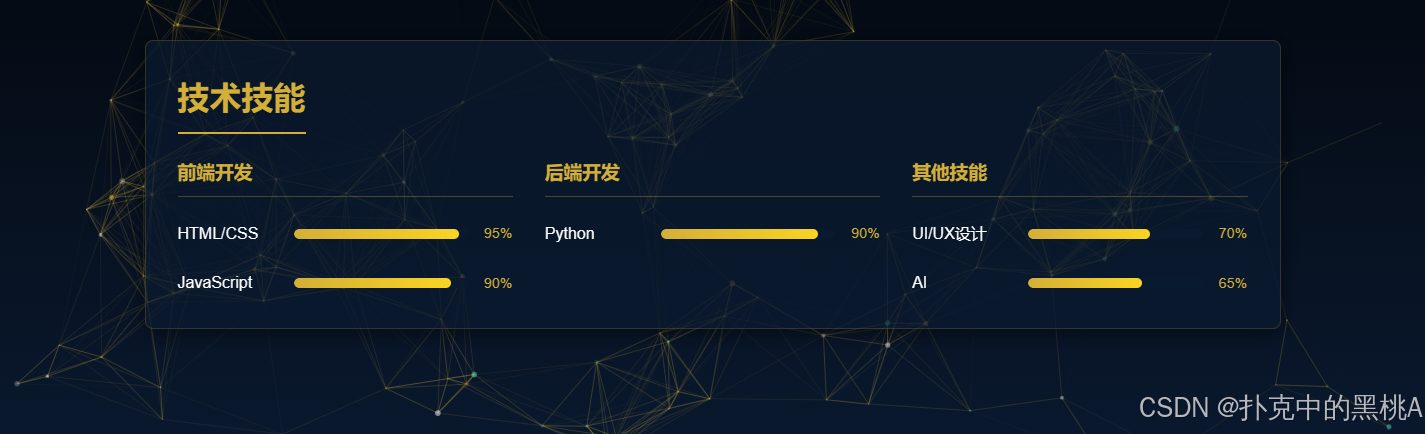Click the 90% value beside JavaScript

[498, 283]
